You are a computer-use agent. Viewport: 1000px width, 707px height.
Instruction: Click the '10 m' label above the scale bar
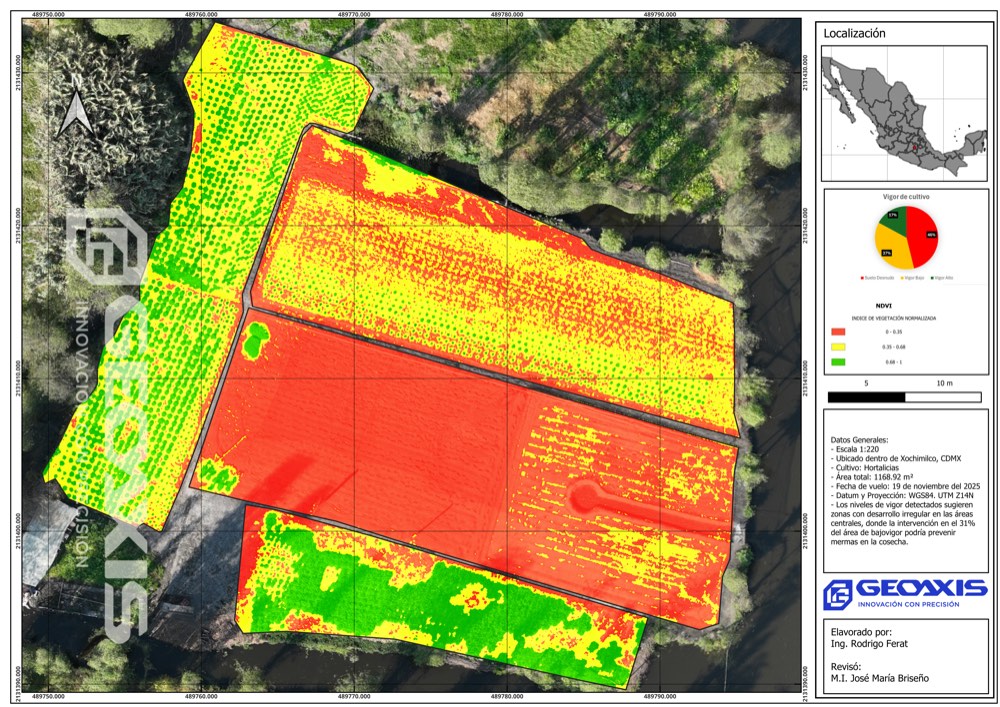945,383
